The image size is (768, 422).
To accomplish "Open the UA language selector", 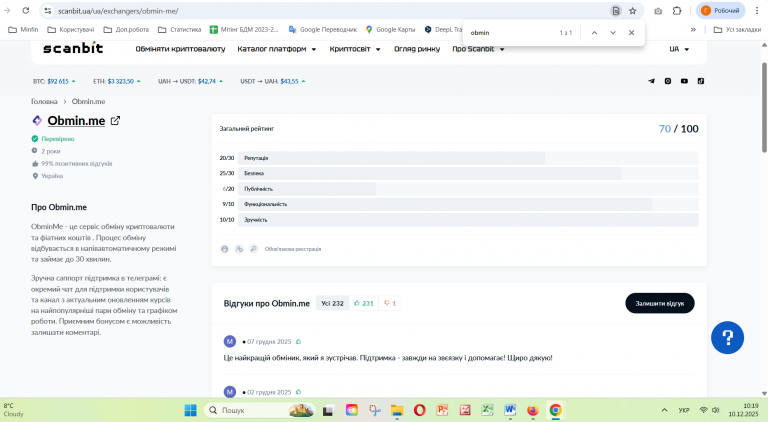I will tap(679, 49).
